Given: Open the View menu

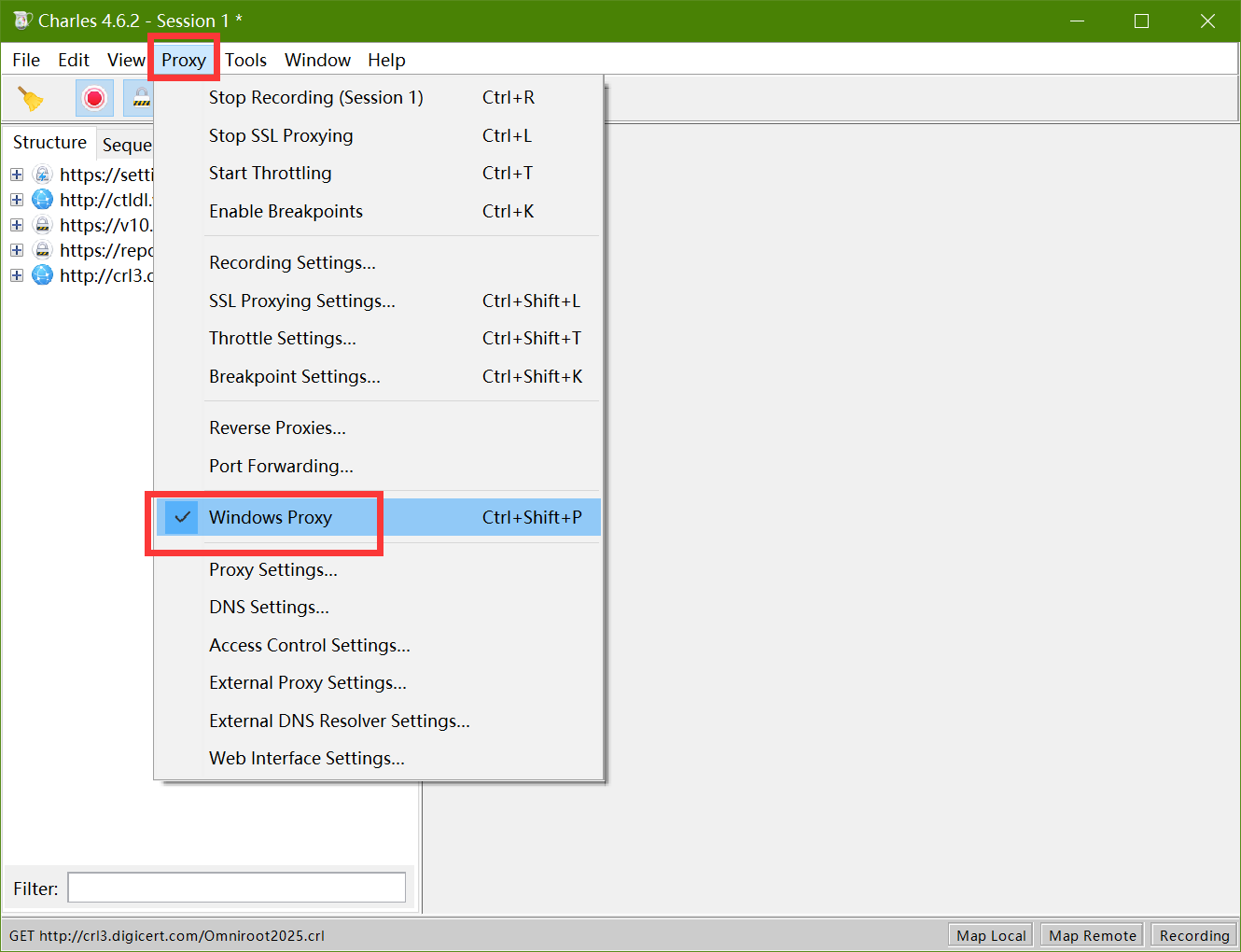Looking at the screenshot, I should click(x=126, y=60).
